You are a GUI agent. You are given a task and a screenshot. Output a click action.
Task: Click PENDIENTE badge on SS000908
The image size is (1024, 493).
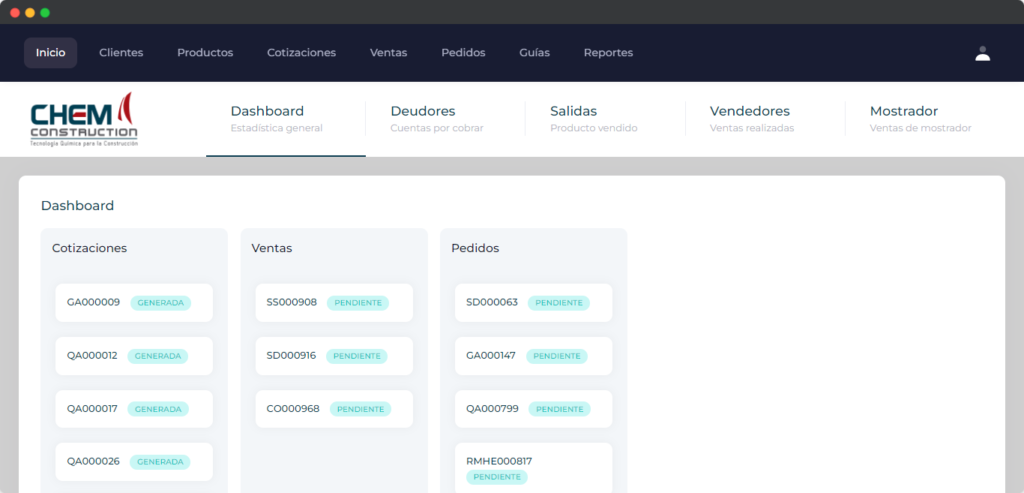[x=358, y=303]
